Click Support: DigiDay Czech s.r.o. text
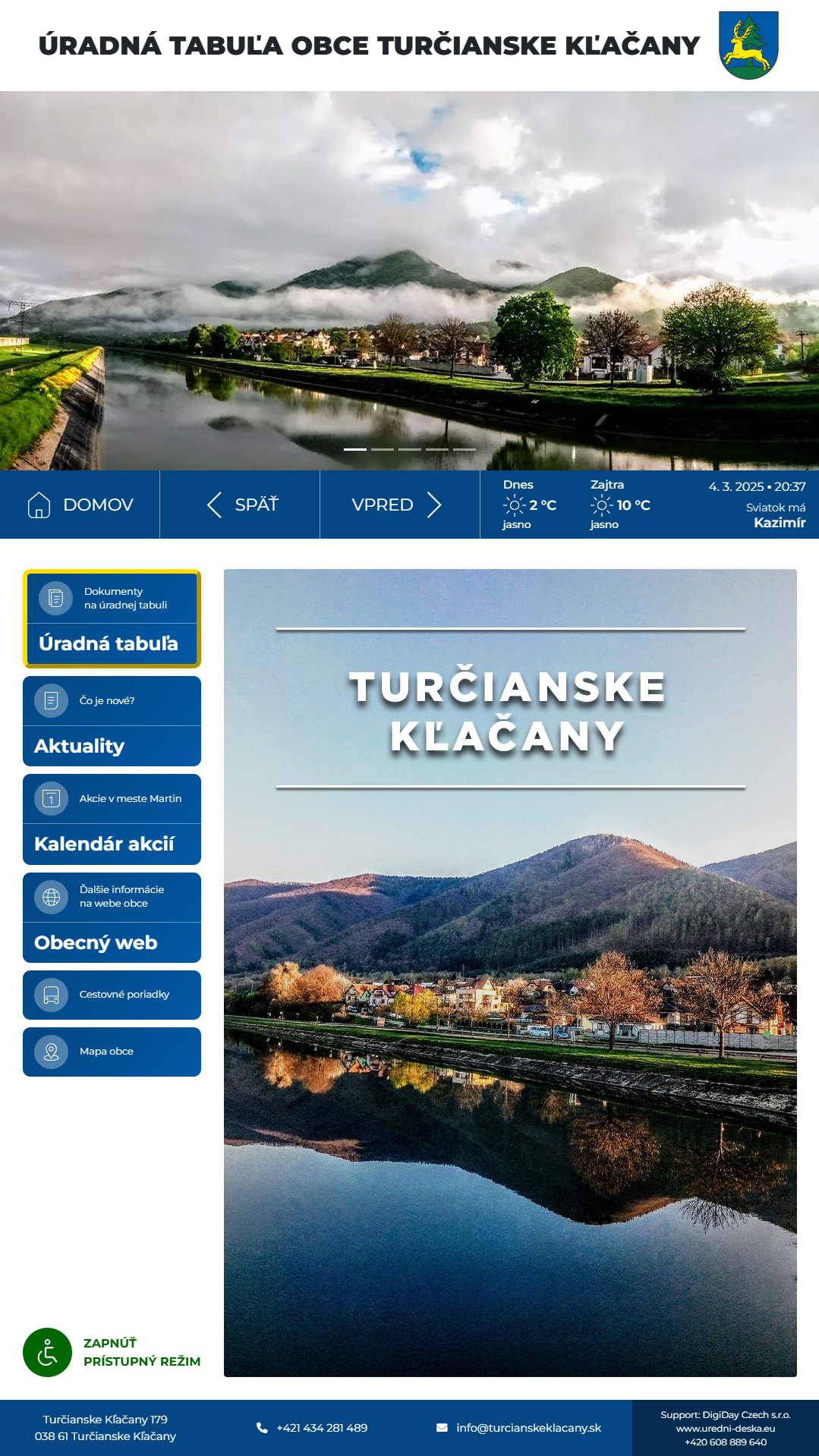 click(x=726, y=1415)
